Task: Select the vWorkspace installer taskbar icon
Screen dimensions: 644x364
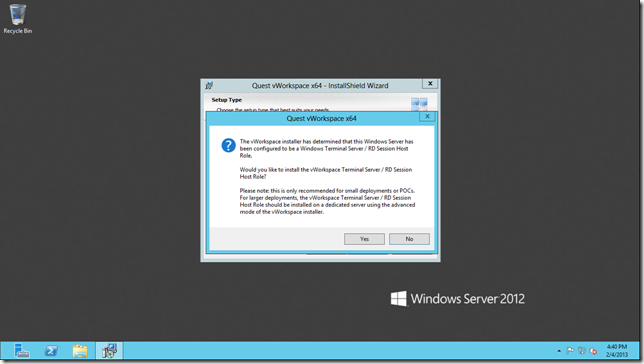Action: [109, 351]
